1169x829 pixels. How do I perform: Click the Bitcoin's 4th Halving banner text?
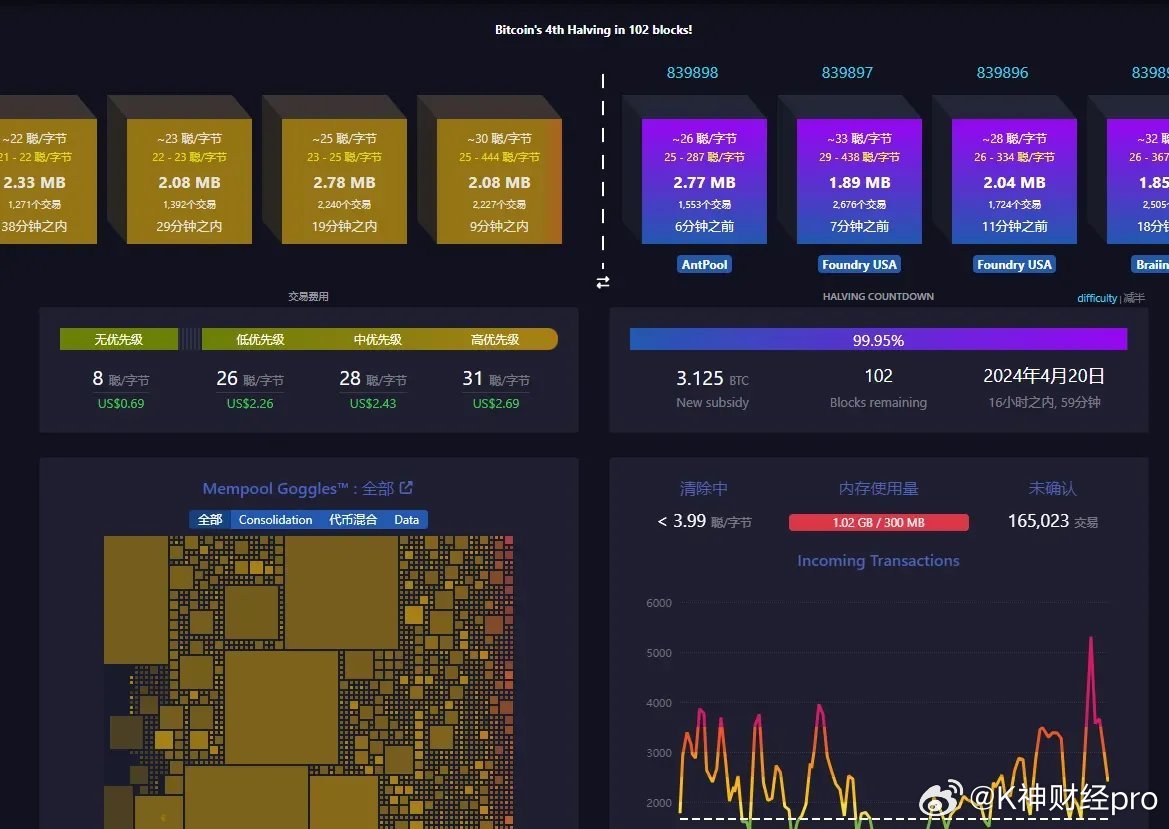tap(593, 30)
